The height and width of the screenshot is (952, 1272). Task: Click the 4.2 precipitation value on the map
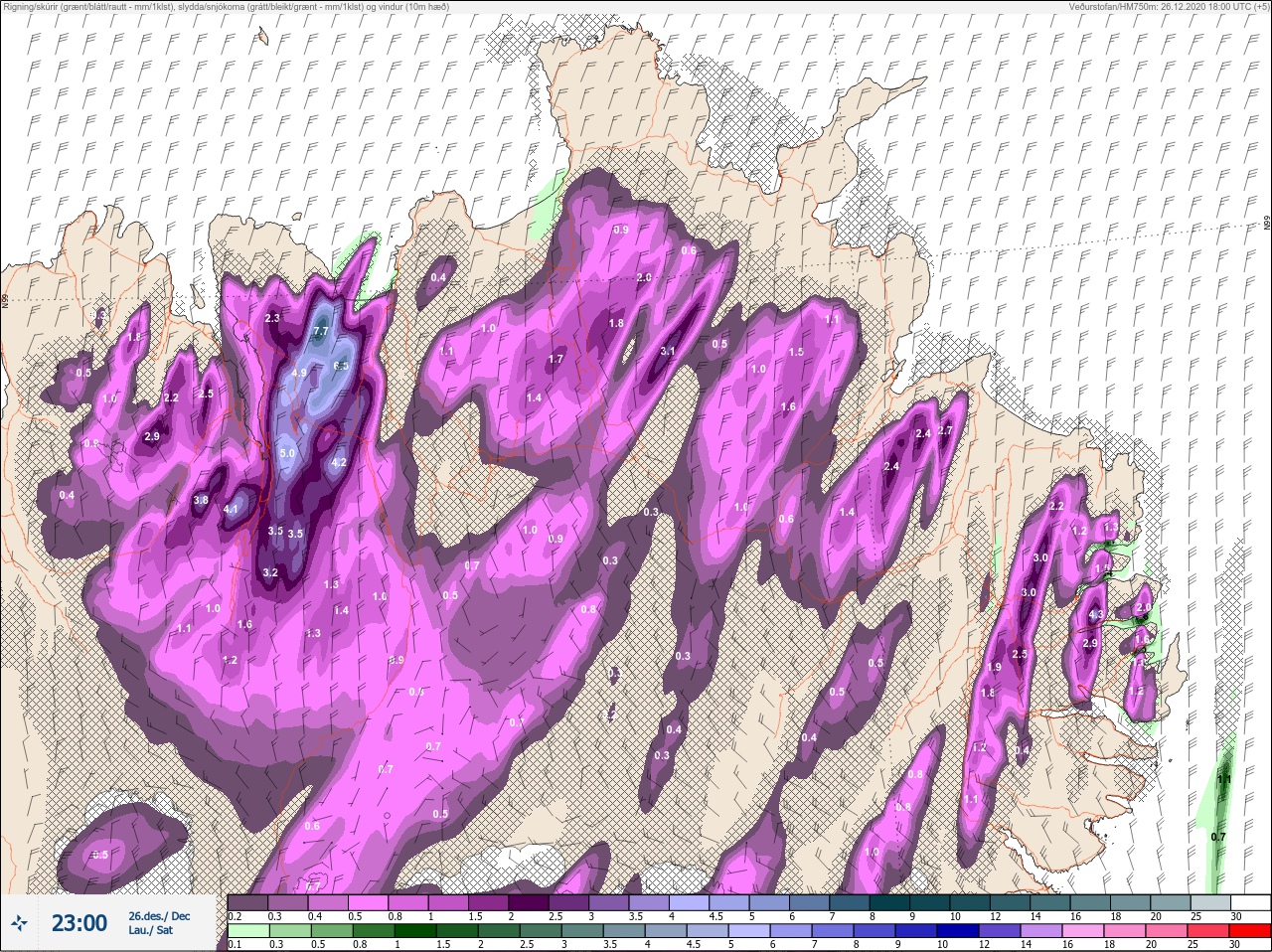(x=339, y=462)
